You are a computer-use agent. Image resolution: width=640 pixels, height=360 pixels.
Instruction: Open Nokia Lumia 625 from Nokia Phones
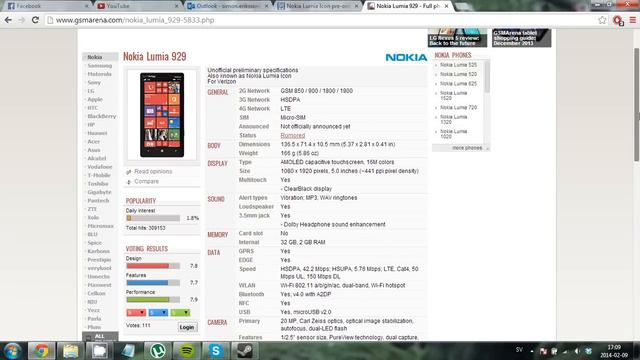[x=458, y=84]
